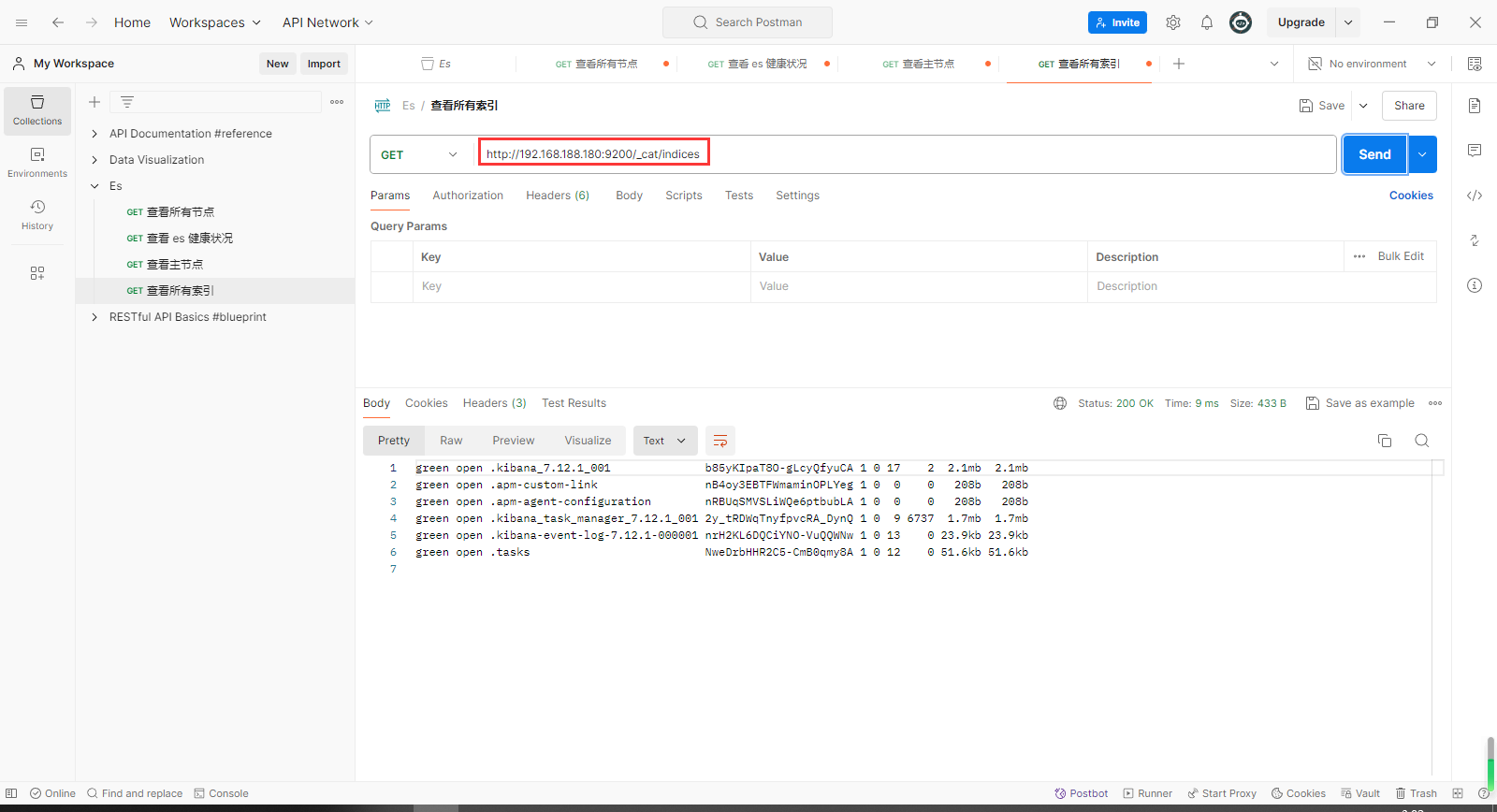Open History in the sidebar
This screenshot has height=812, width=1497.
tap(37, 215)
